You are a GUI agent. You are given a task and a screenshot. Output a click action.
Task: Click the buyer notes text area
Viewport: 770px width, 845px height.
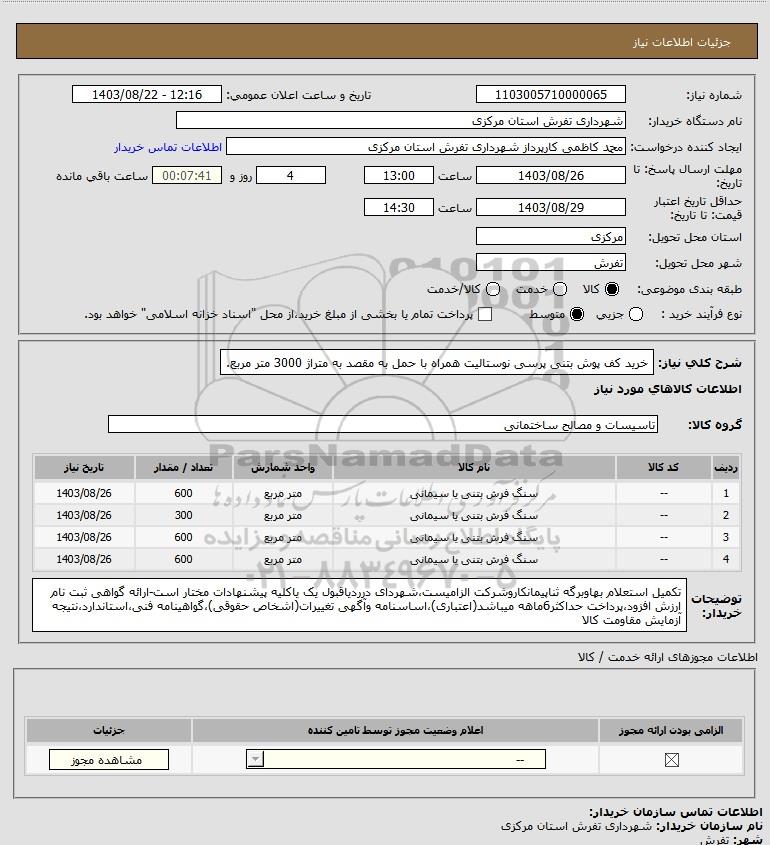[359, 606]
